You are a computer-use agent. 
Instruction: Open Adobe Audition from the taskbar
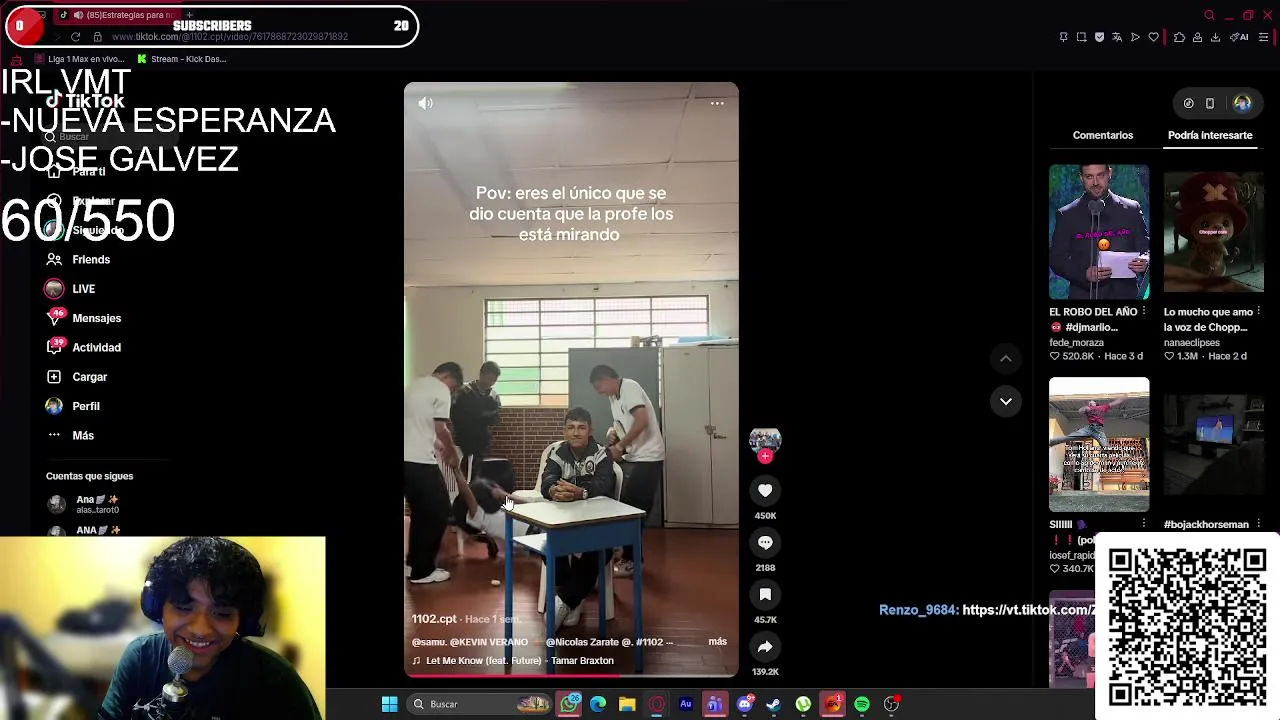[686, 704]
